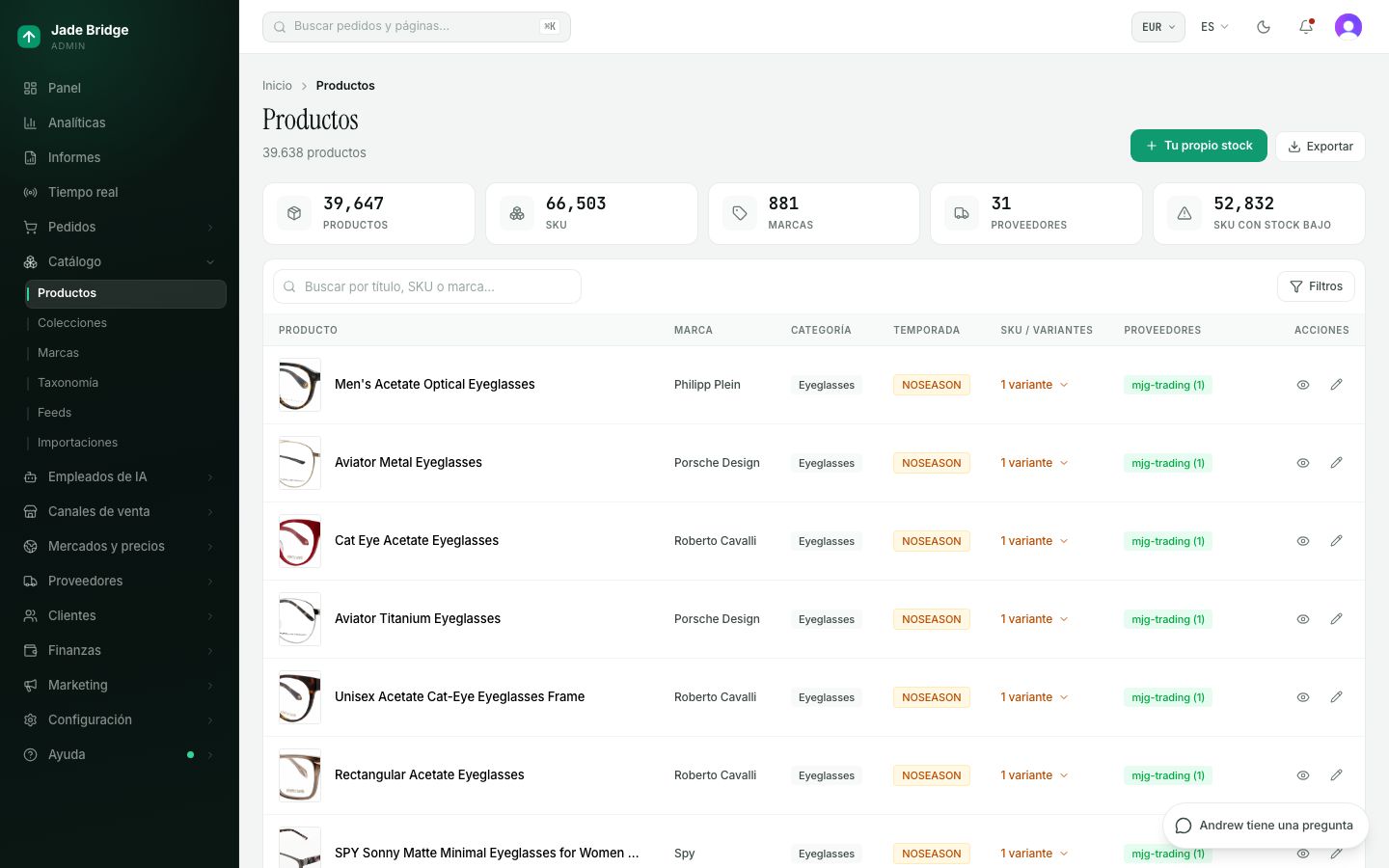Screen dimensions: 1389x868
Task: Open the Andrew tiene una pregunta chat
Action: 1266,826
